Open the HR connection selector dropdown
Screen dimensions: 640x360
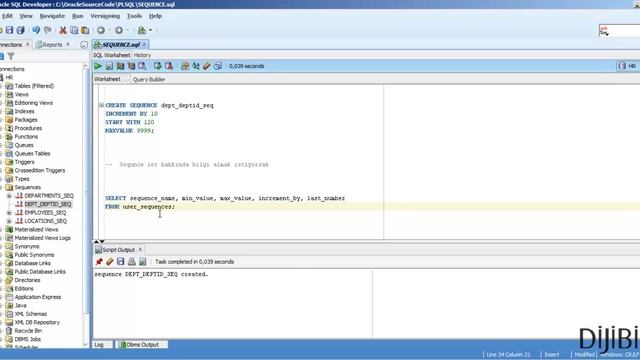tap(629, 66)
